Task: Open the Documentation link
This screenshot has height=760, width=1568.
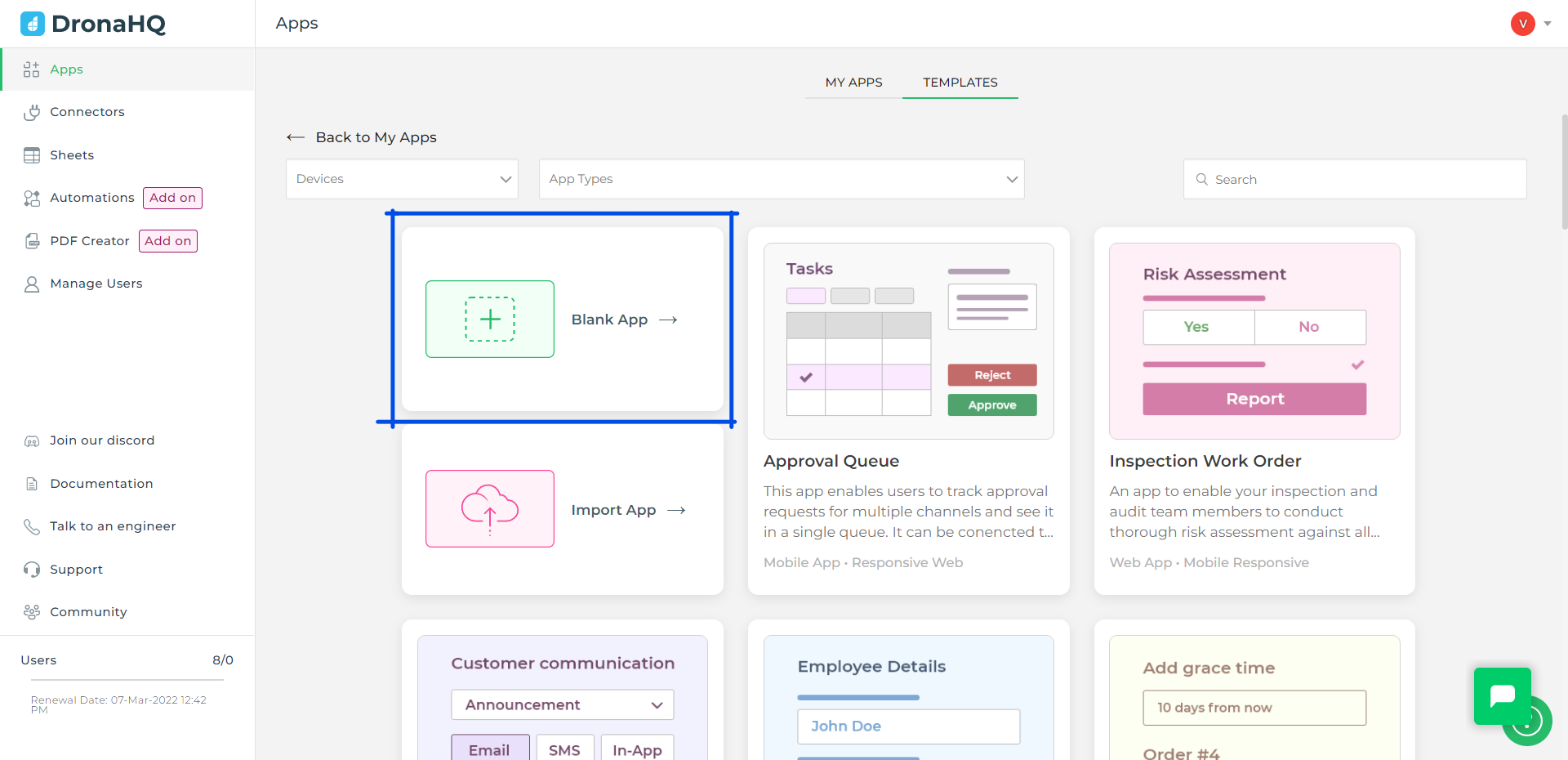Action: point(101,484)
